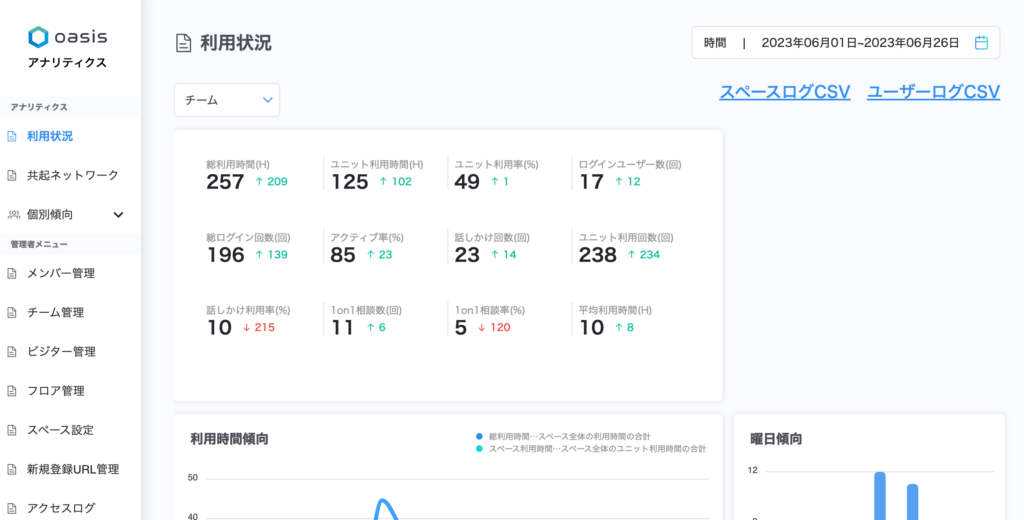
Task: Click the document icon beside チーム管理
Action: [x=12, y=312]
